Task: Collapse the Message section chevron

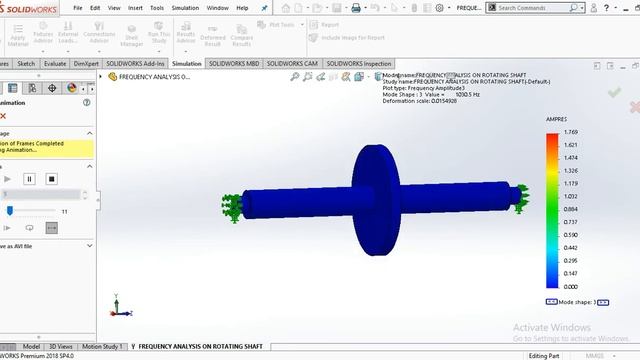Action: tap(89, 133)
